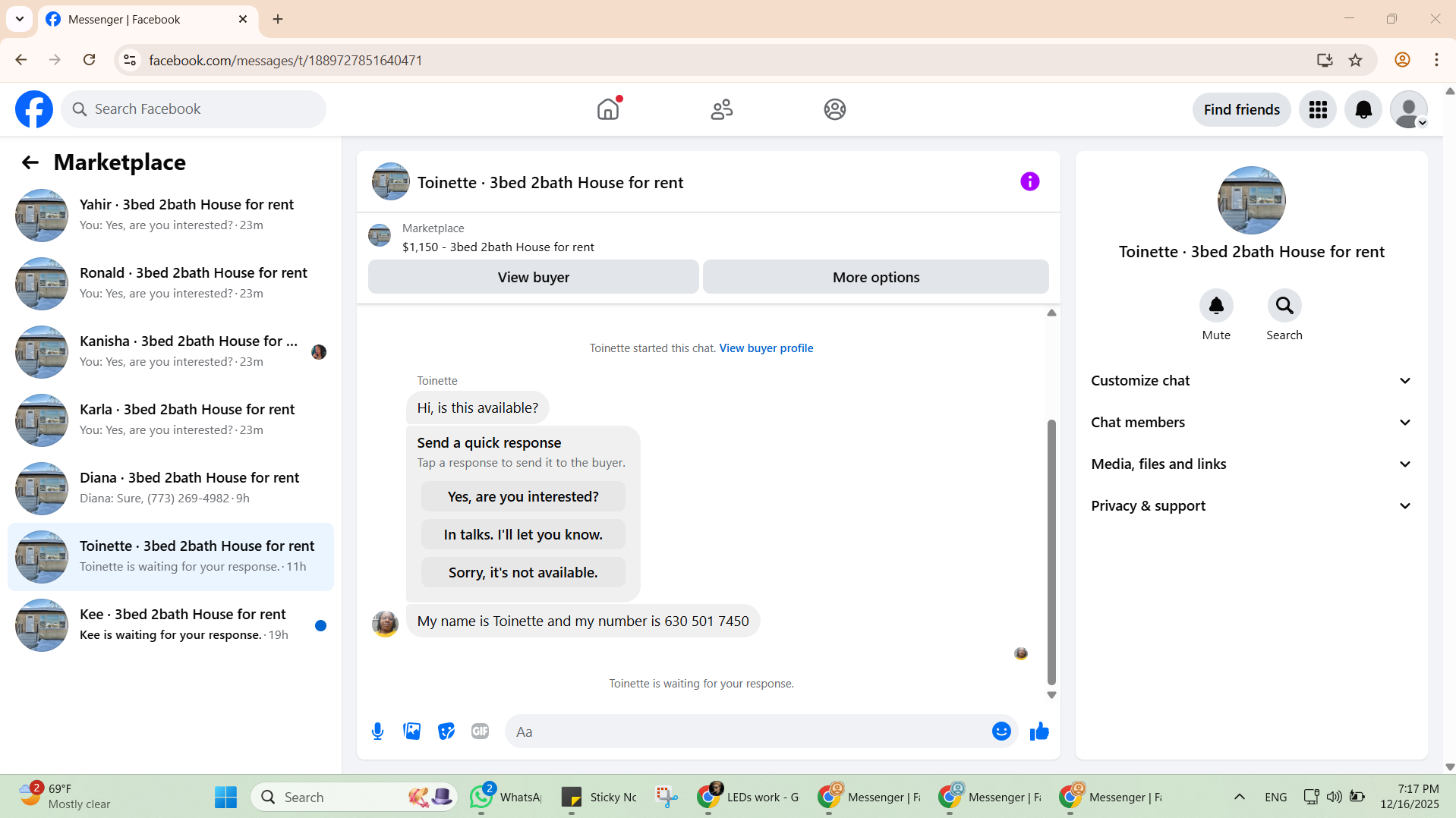Viewport: 1456px width, 818px height.
Task: Open Chrome menu three dots
Action: 1436,60
